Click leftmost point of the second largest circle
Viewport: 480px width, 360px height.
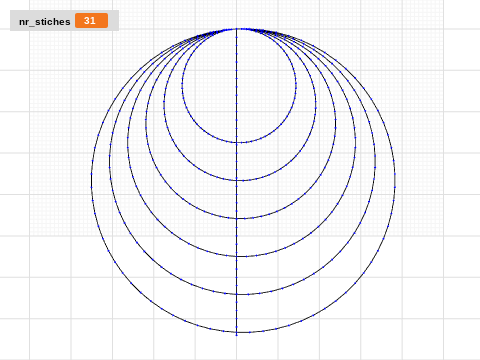pyautogui.click(x=109, y=162)
